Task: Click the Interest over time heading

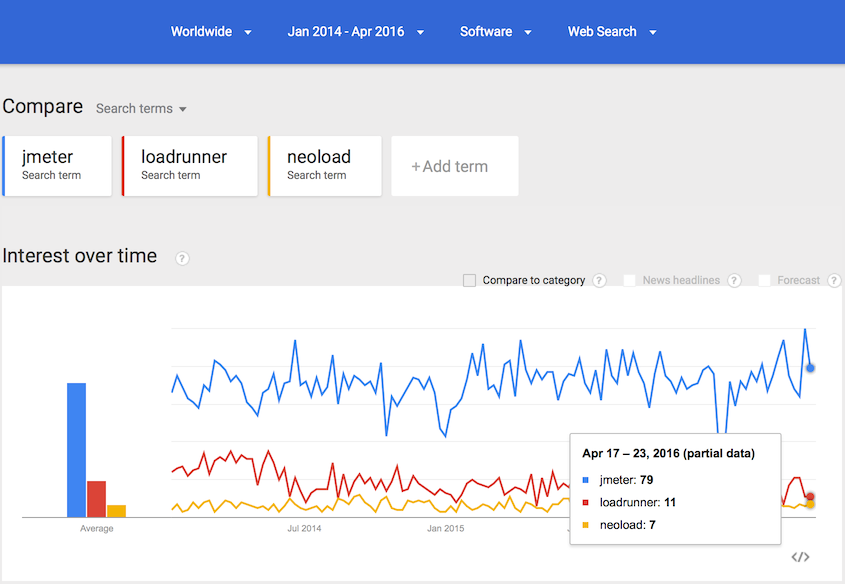Action: click(x=80, y=255)
